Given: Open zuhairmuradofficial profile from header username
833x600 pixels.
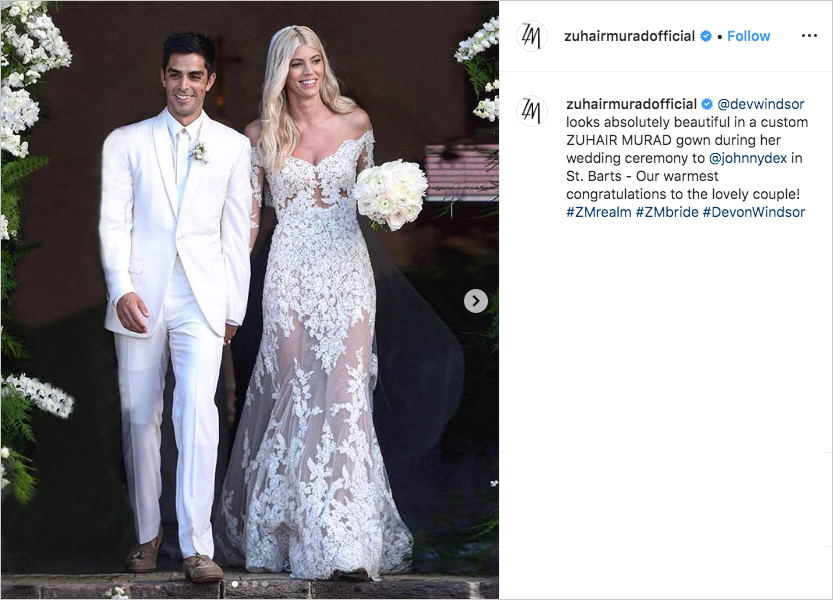Looking at the screenshot, I should click(630, 36).
